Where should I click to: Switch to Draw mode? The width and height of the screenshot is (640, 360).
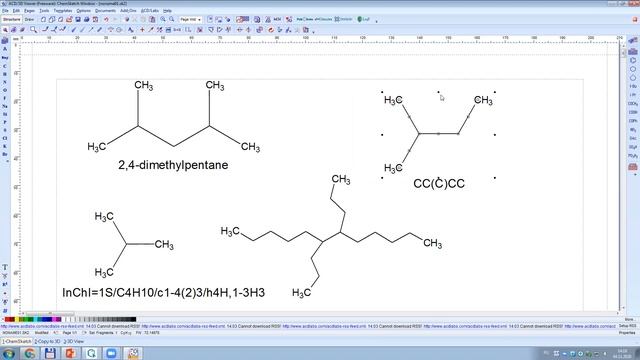click(29, 19)
